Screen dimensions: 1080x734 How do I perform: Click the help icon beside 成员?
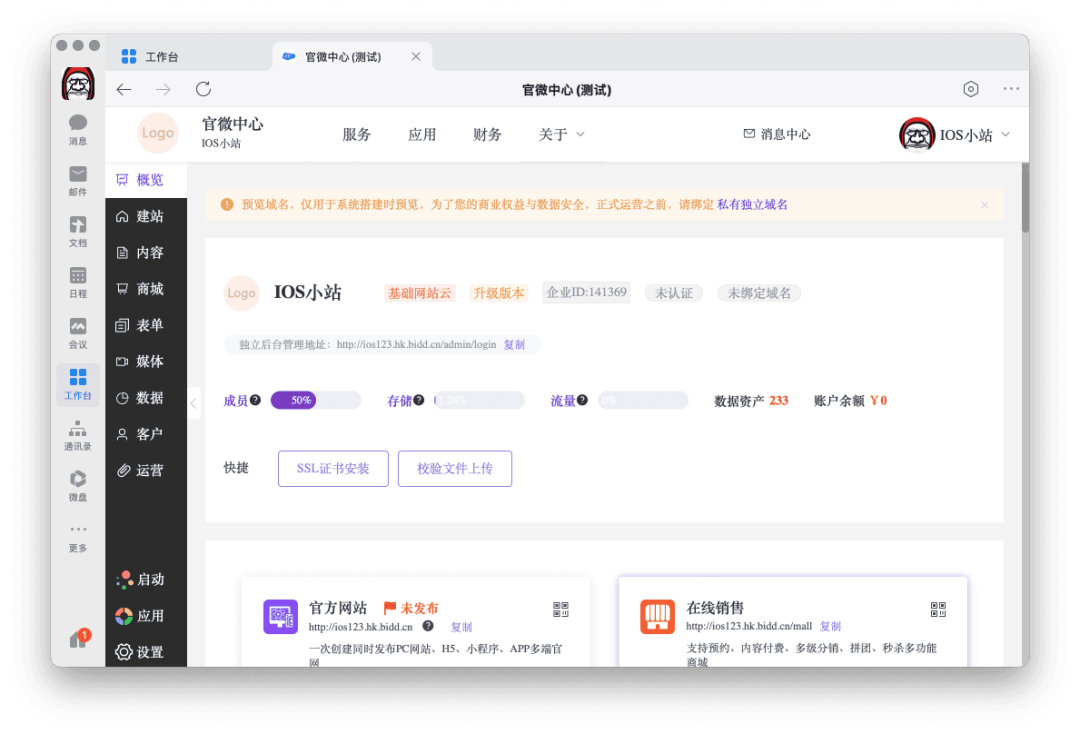256,400
